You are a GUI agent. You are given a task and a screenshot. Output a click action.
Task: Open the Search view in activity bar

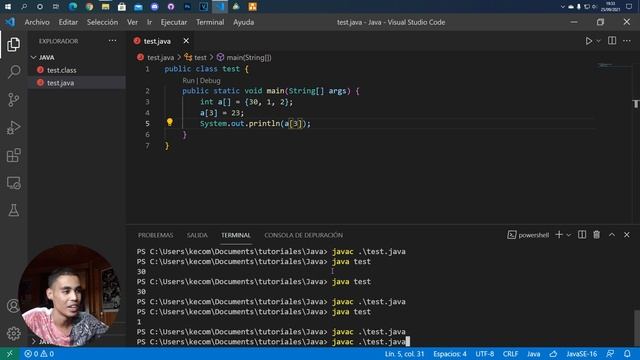point(13,72)
